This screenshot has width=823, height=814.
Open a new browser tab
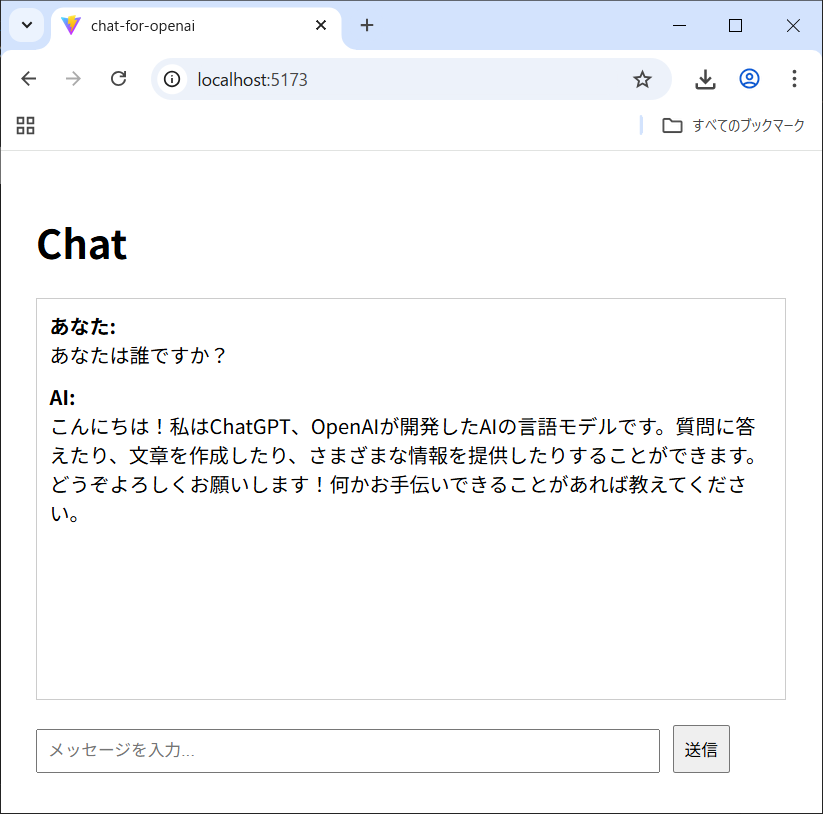click(367, 26)
